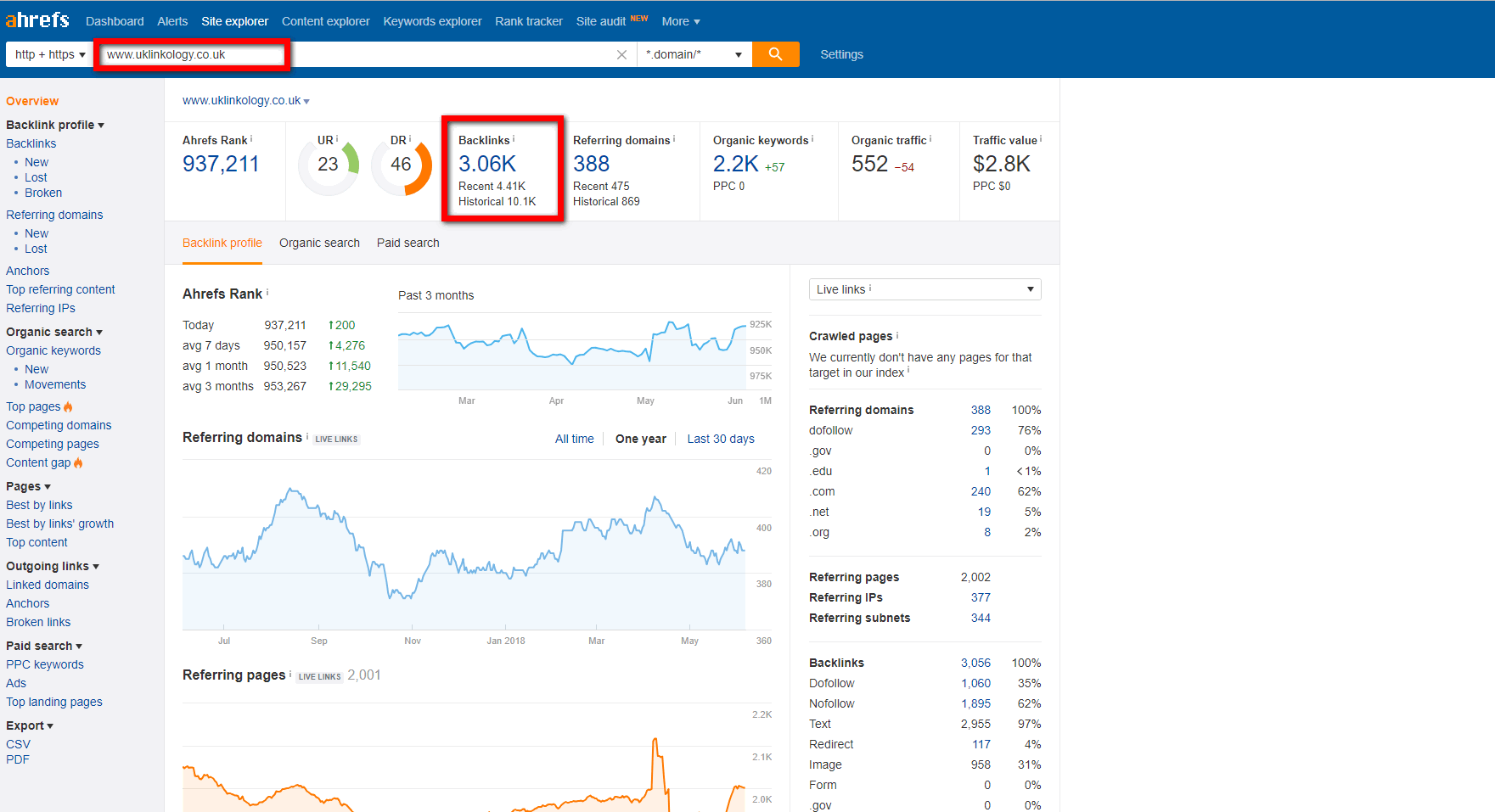
Task: Open Dashboard in the top navigation
Action: 115,21
